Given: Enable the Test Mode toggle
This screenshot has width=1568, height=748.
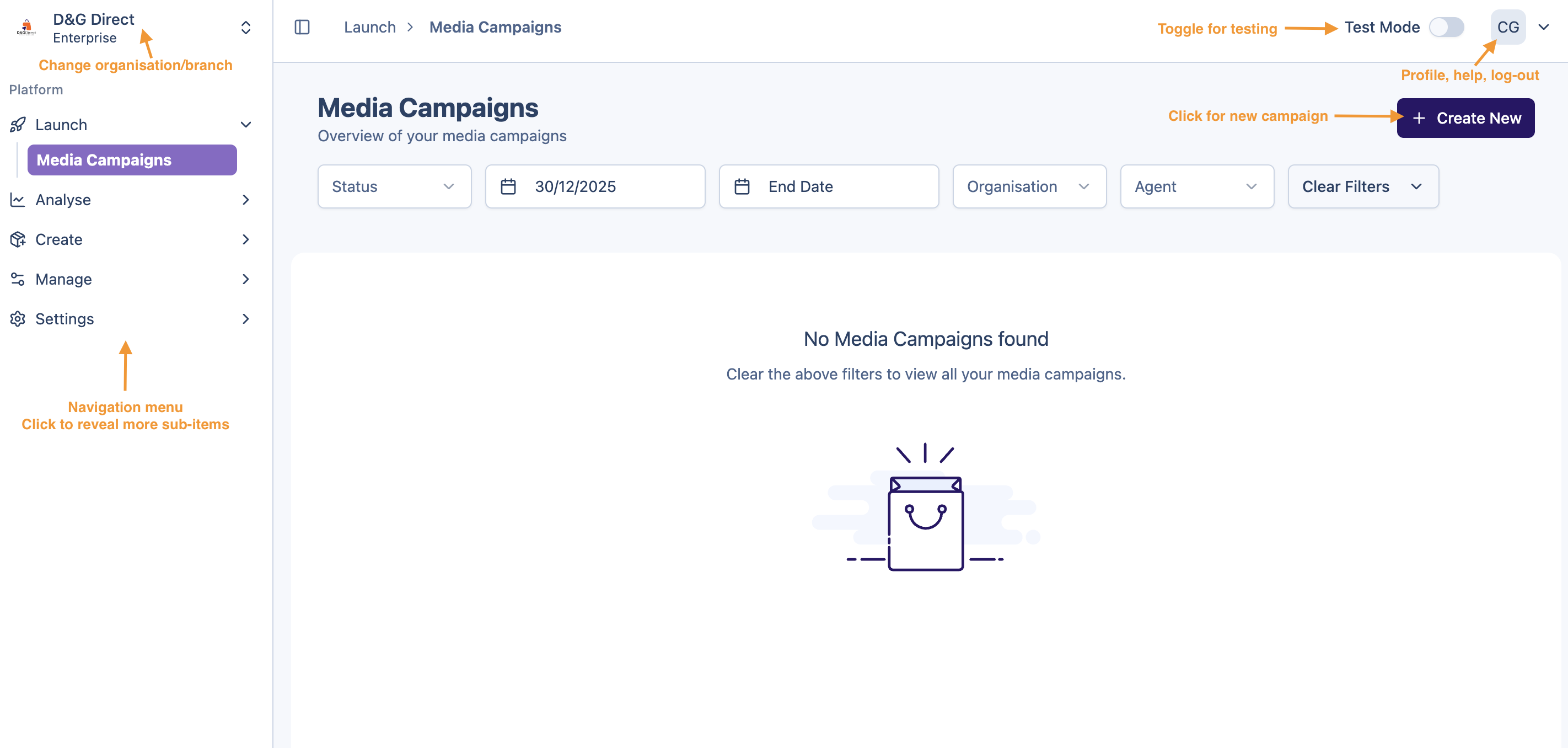Looking at the screenshot, I should [x=1446, y=28].
